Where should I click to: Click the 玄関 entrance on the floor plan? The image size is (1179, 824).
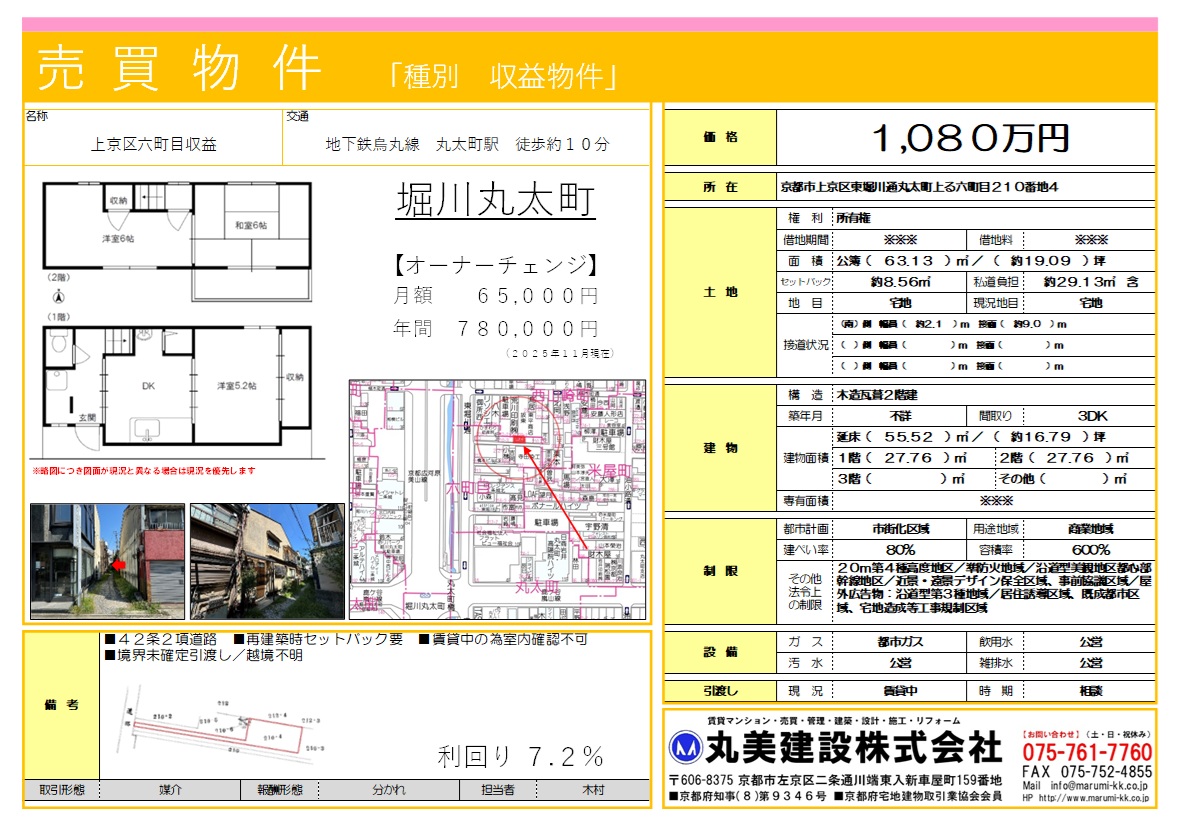pos(88,418)
